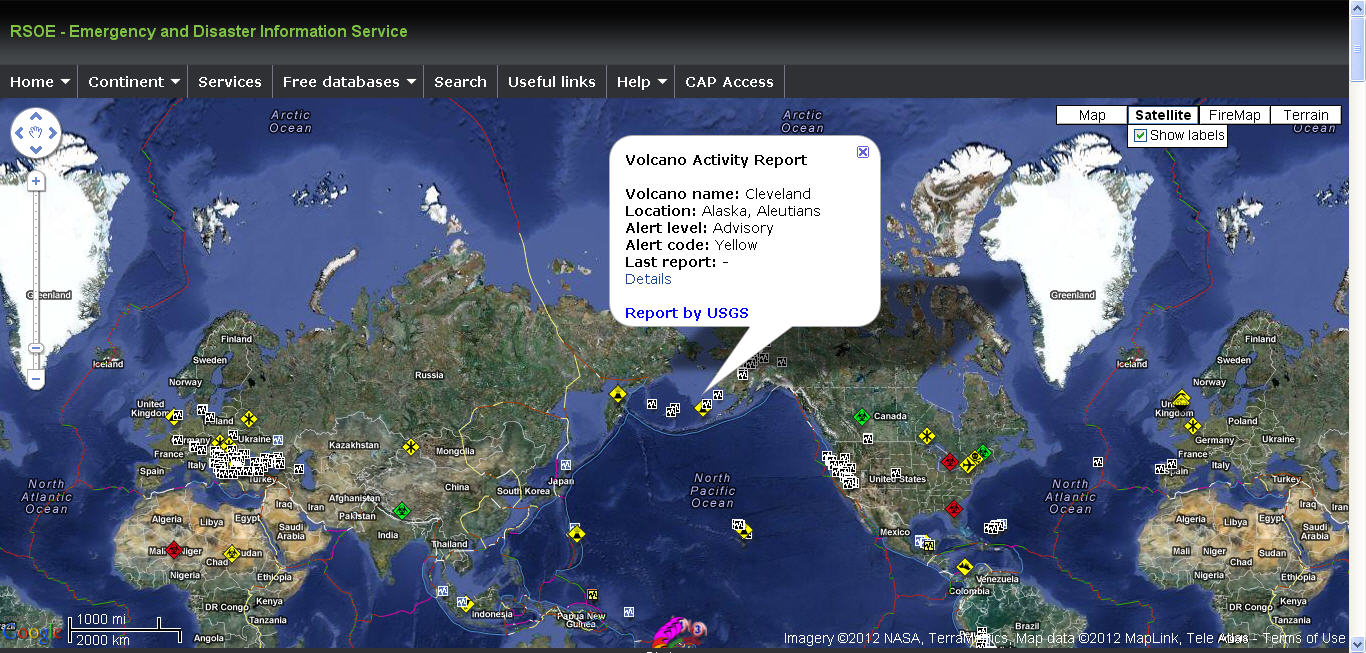
Task: Open the Details link in volcano popup
Action: tap(648, 279)
